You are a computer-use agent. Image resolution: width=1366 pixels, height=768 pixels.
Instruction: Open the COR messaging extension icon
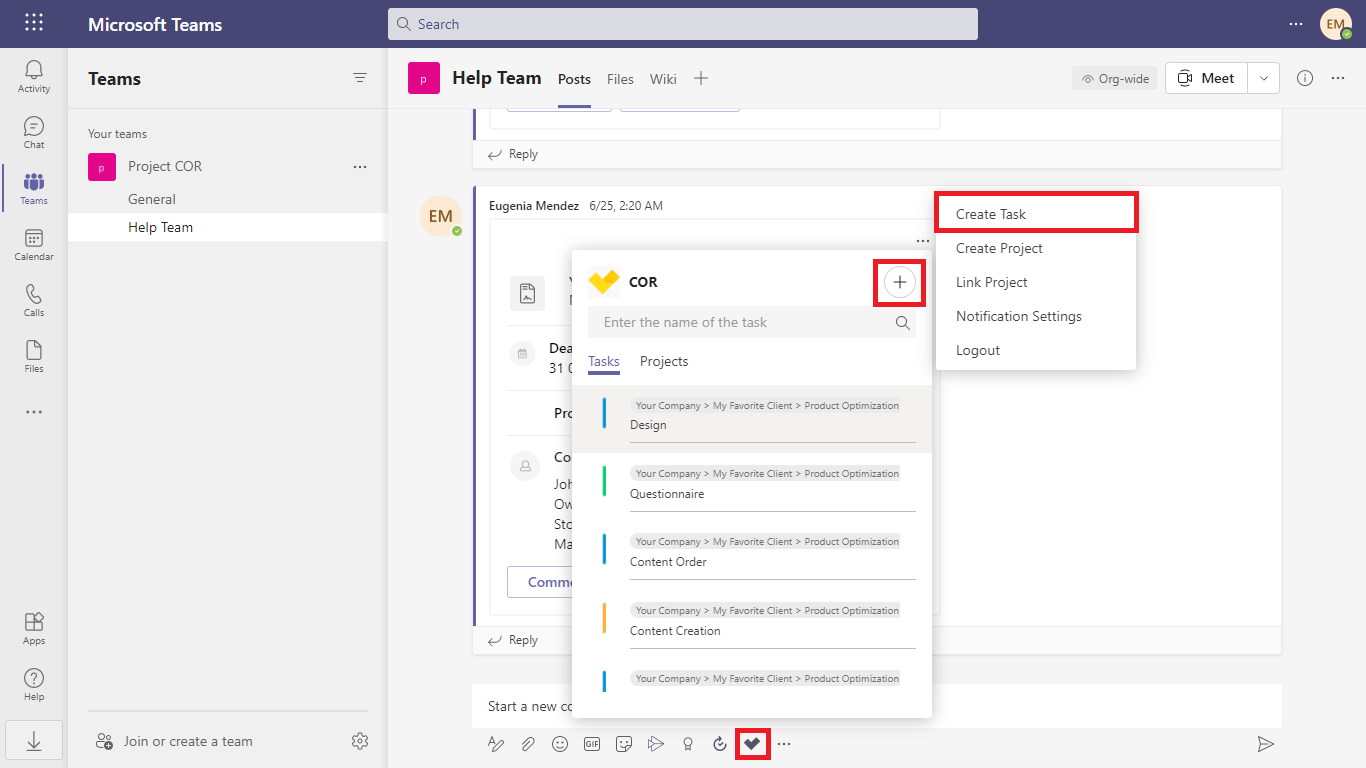tap(752, 743)
